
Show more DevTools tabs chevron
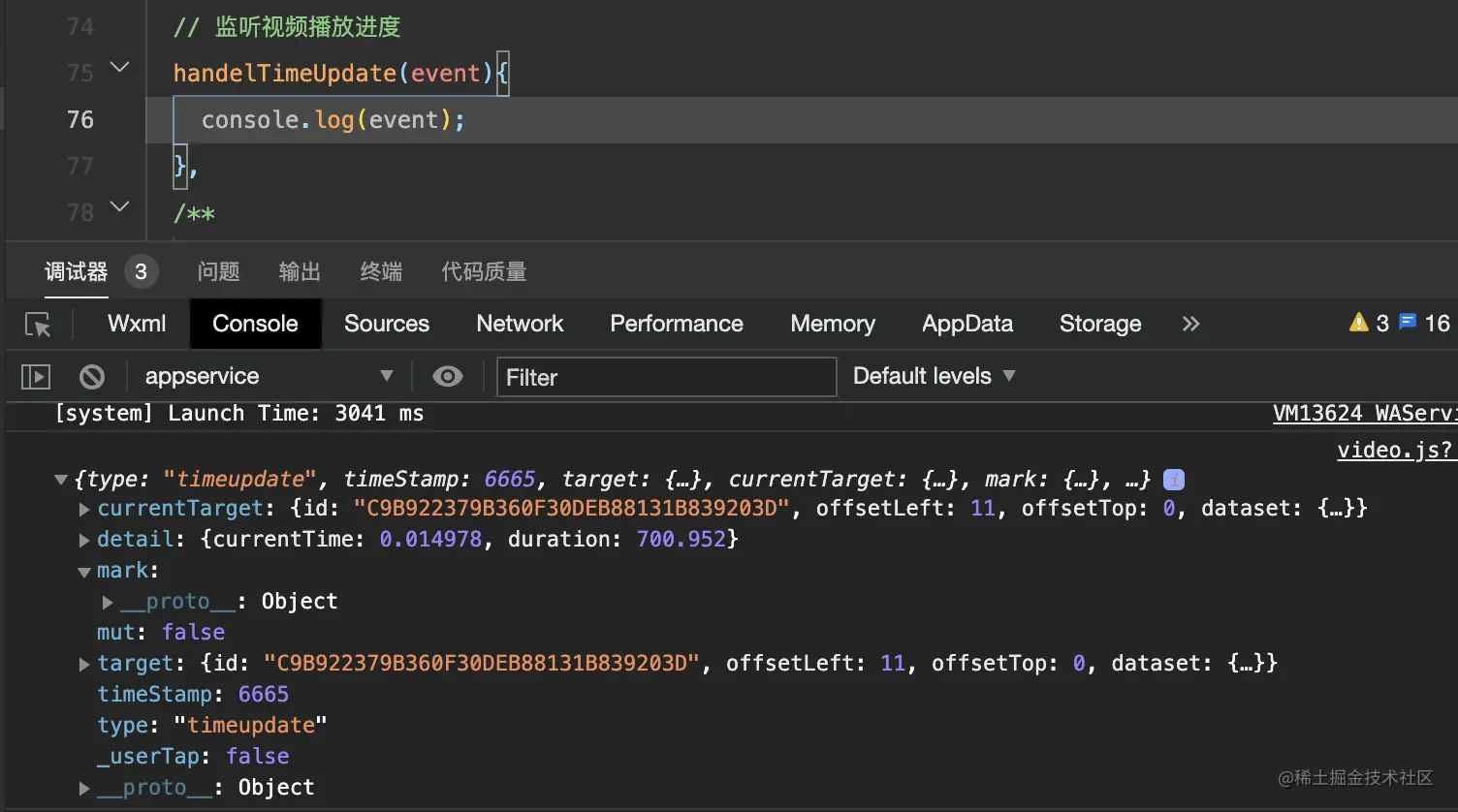pyautogui.click(x=1190, y=324)
